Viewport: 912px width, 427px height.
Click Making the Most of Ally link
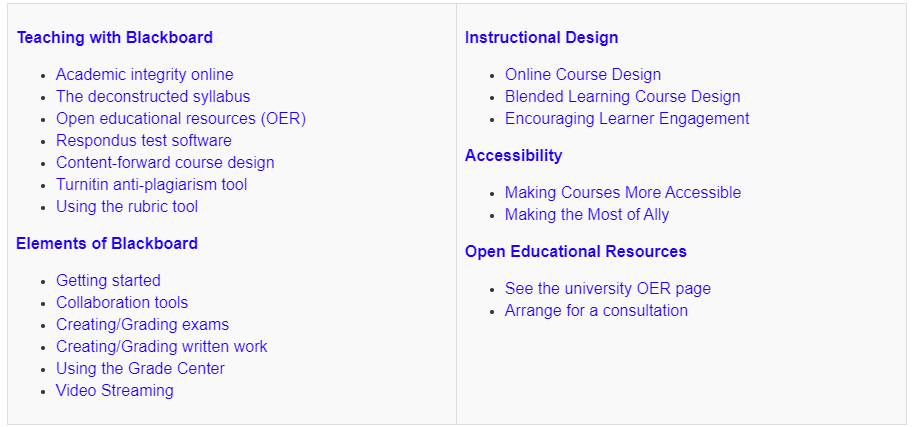pos(587,214)
